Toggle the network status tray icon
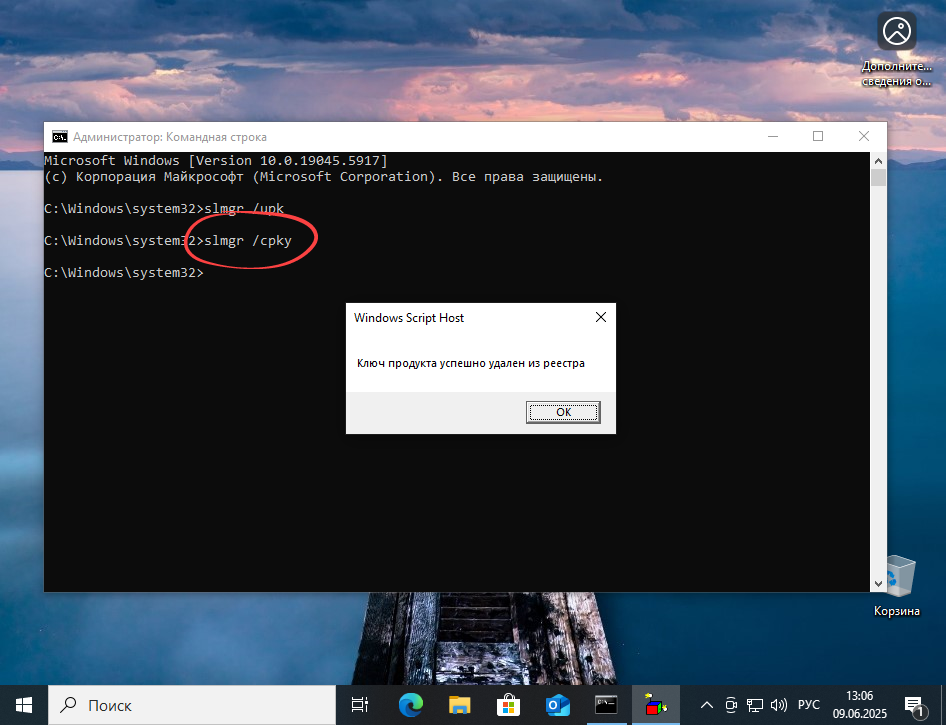This screenshot has height=725, width=946. [x=753, y=705]
